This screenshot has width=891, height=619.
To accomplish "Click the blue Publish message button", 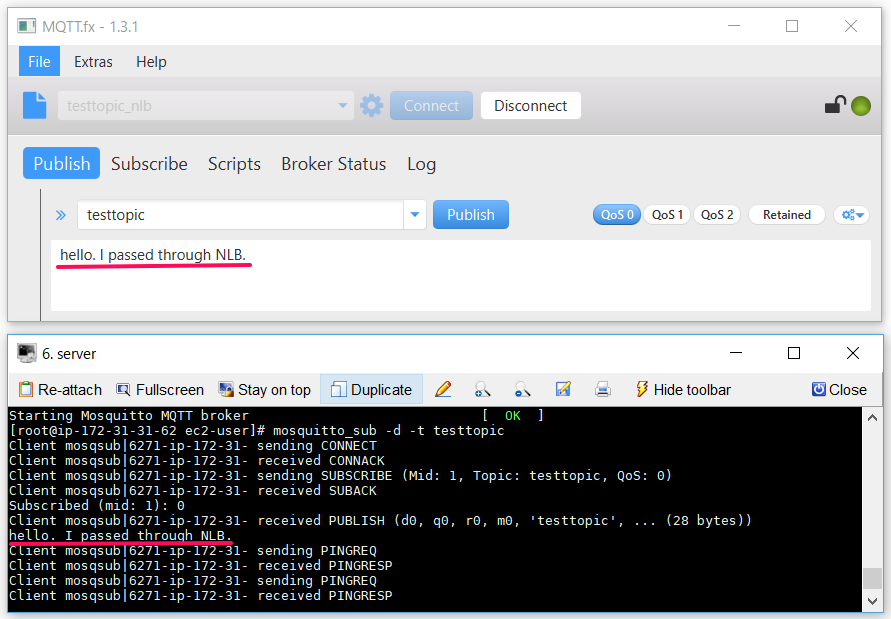I will click(x=471, y=215).
